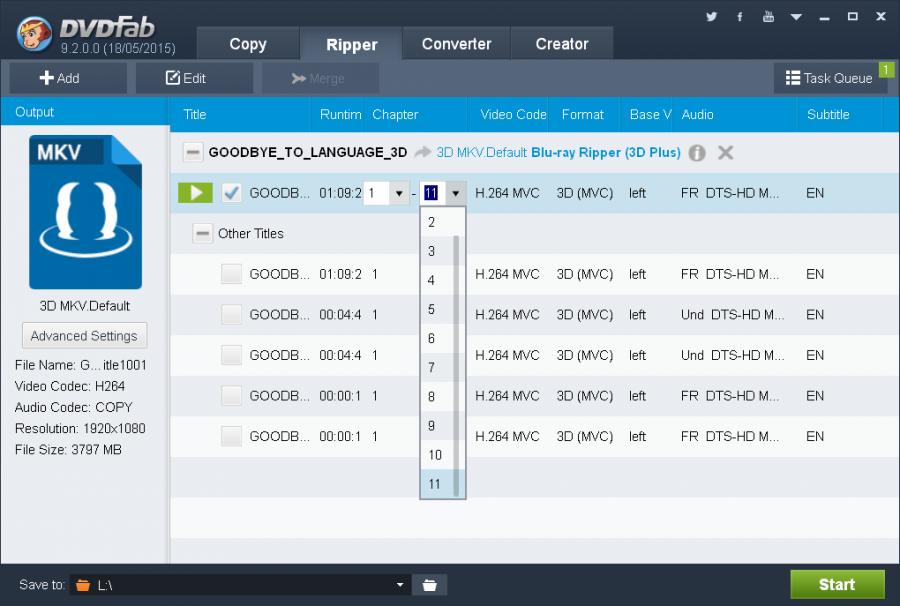Click the Facebook icon in title bar
Image resolution: width=900 pixels, height=606 pixels.
pos(740,16)
